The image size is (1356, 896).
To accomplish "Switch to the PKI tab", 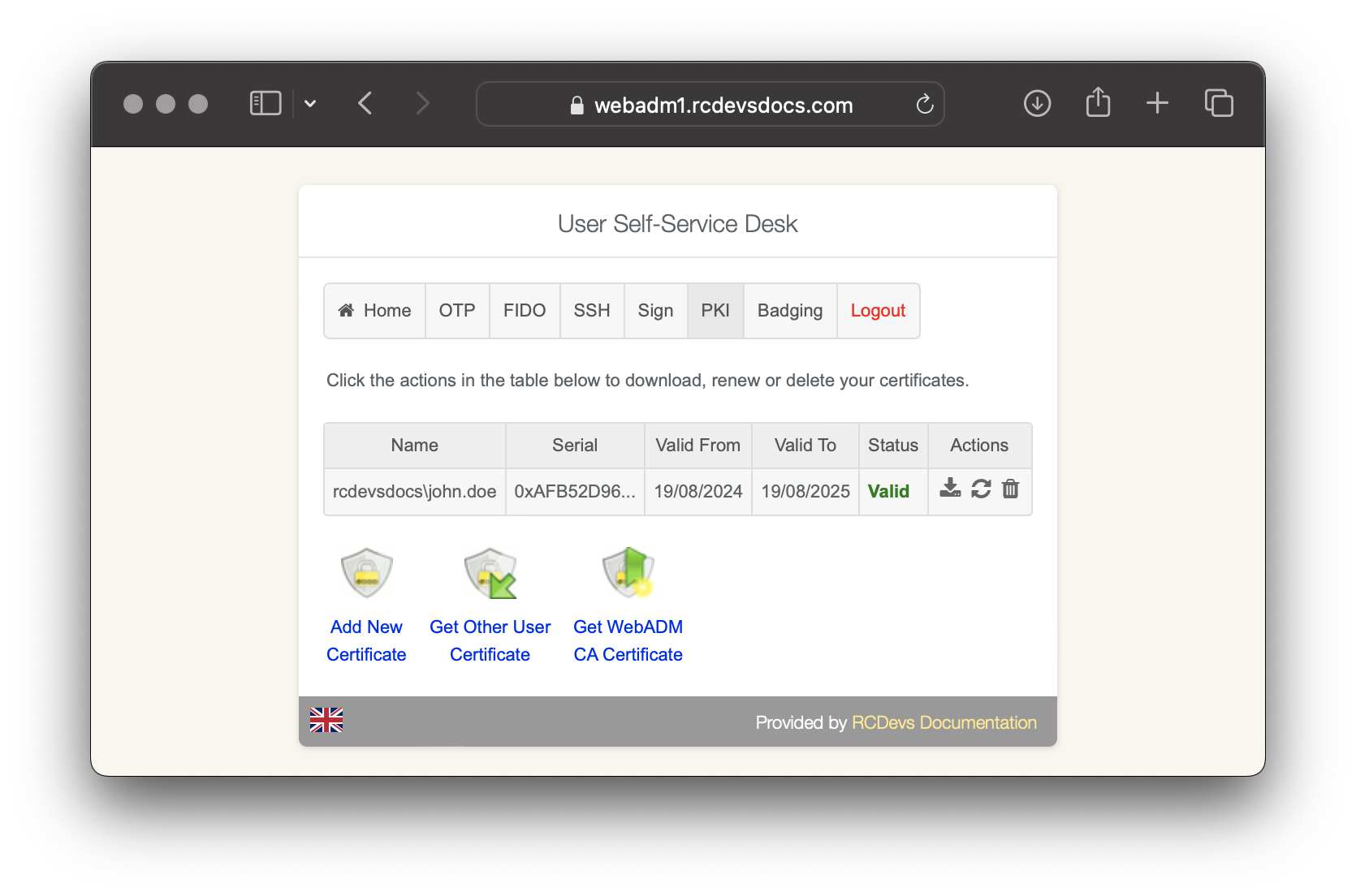I will [715, 310].
